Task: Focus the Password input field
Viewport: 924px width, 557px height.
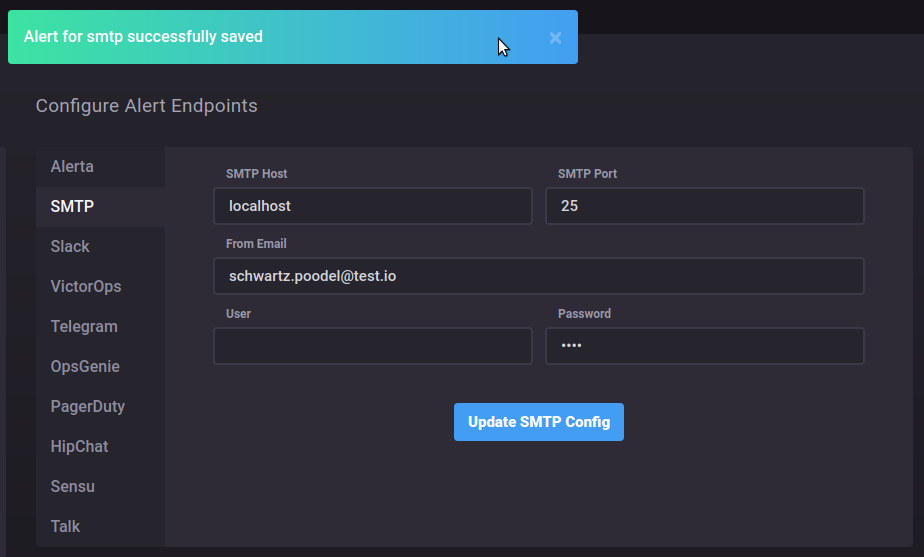Action: 704,346
